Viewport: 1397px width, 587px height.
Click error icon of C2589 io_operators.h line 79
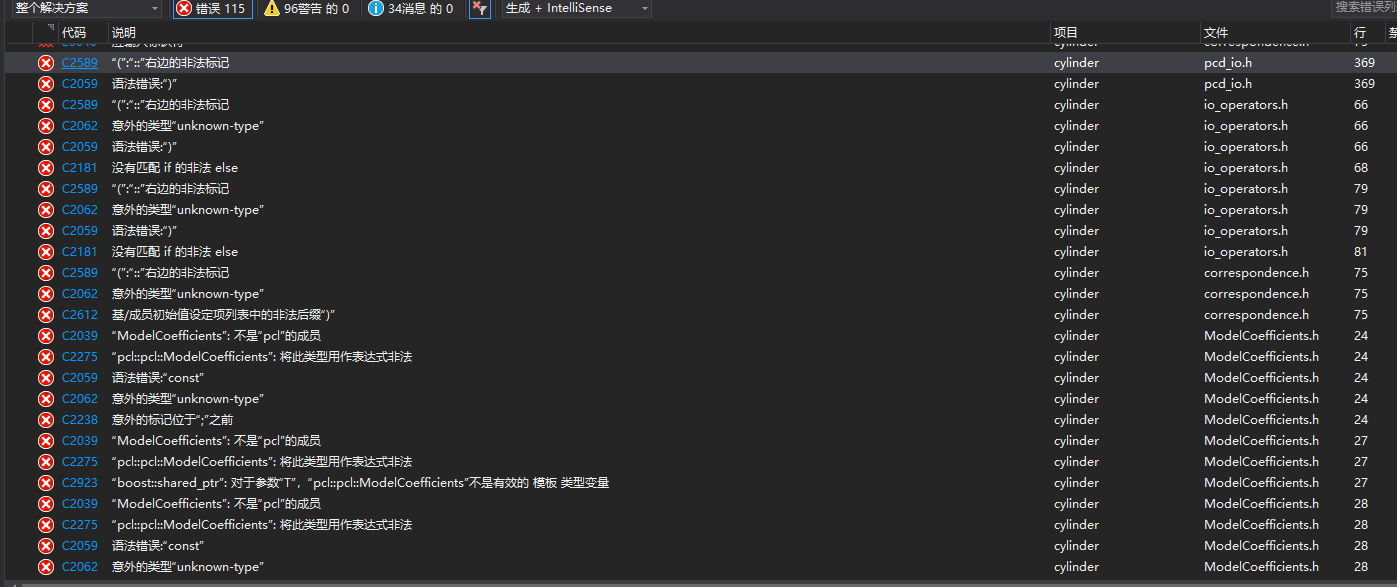[x=46, y=189]
